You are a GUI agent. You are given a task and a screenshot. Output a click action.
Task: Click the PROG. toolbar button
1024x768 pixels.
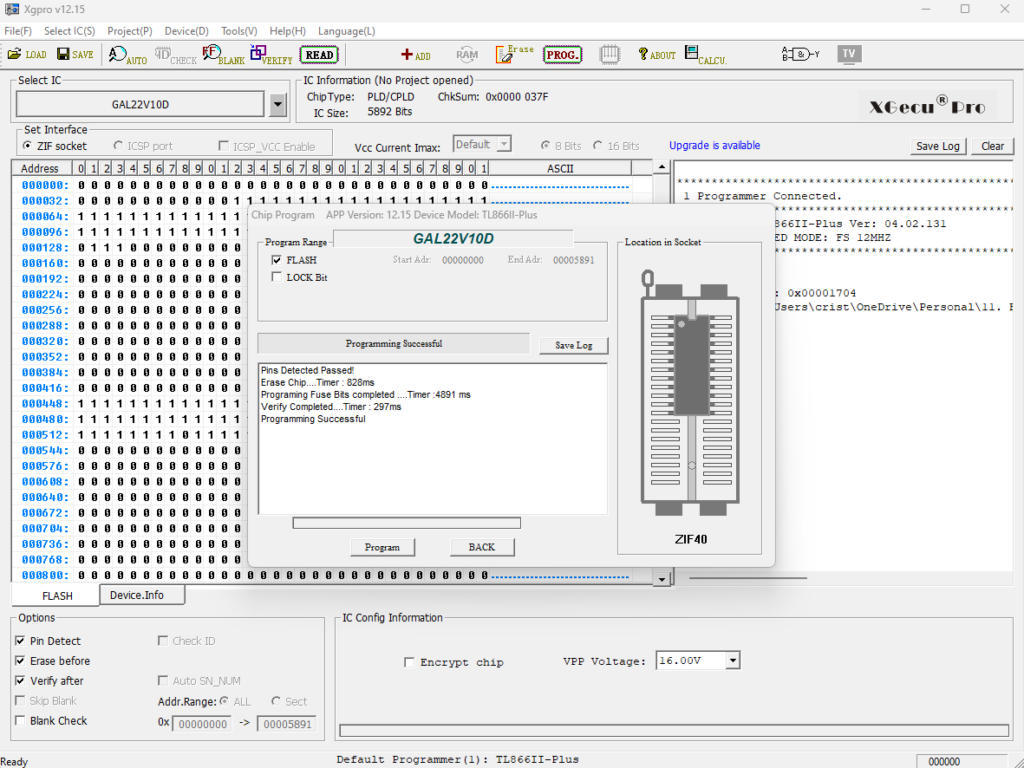click(x=562, y=55)
